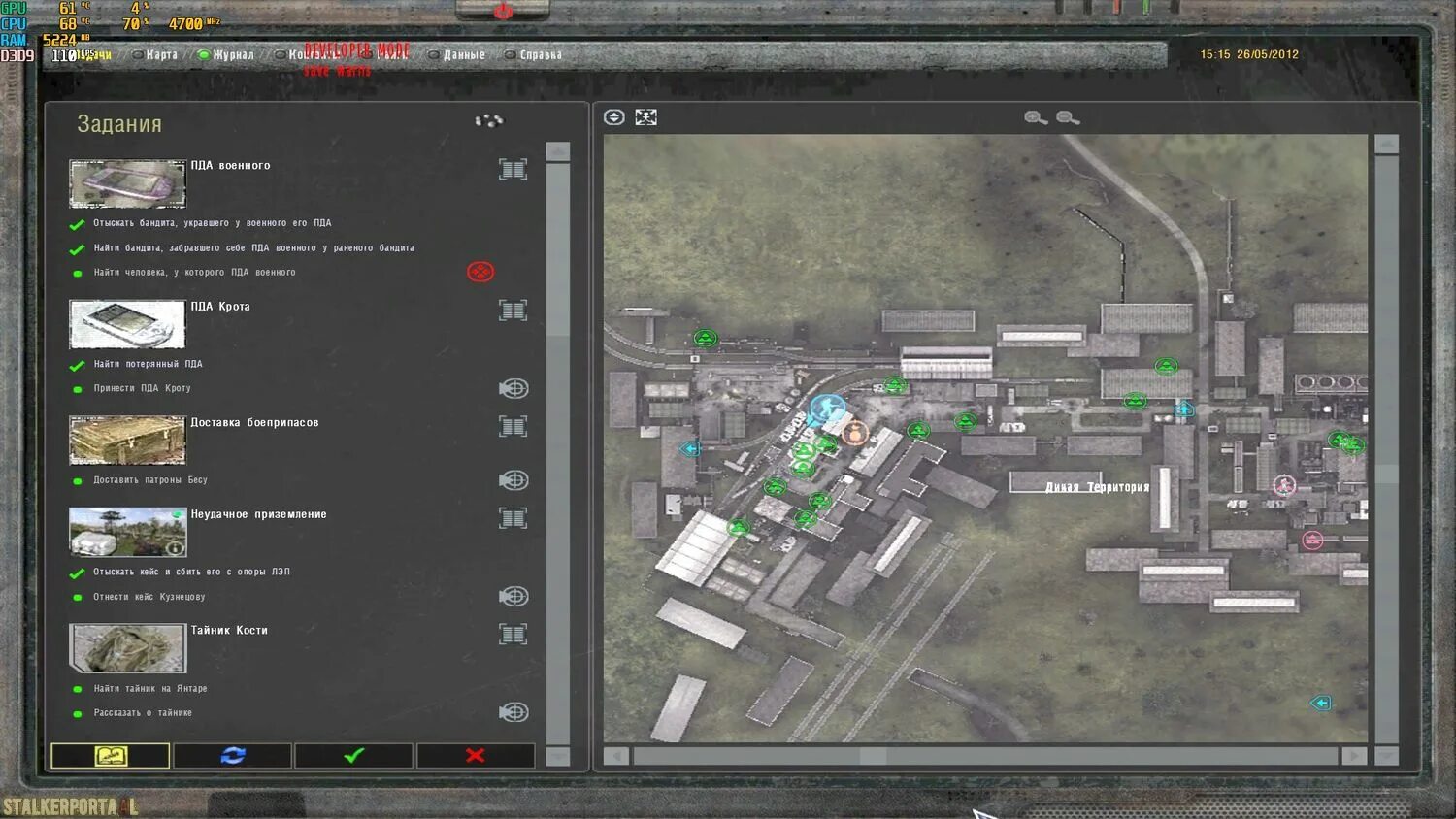Click the red power button at top
1456x819 pixels.
coord(503,11)
